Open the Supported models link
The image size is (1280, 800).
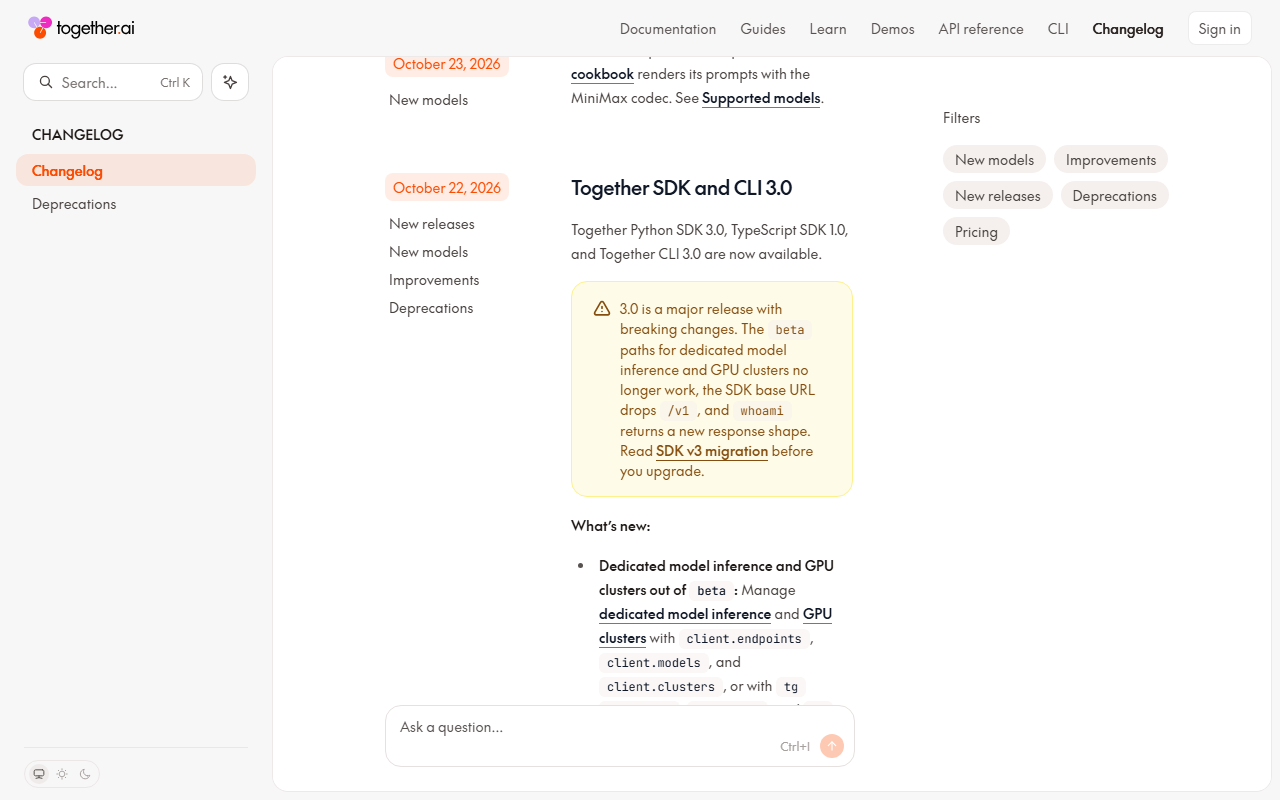761,98
